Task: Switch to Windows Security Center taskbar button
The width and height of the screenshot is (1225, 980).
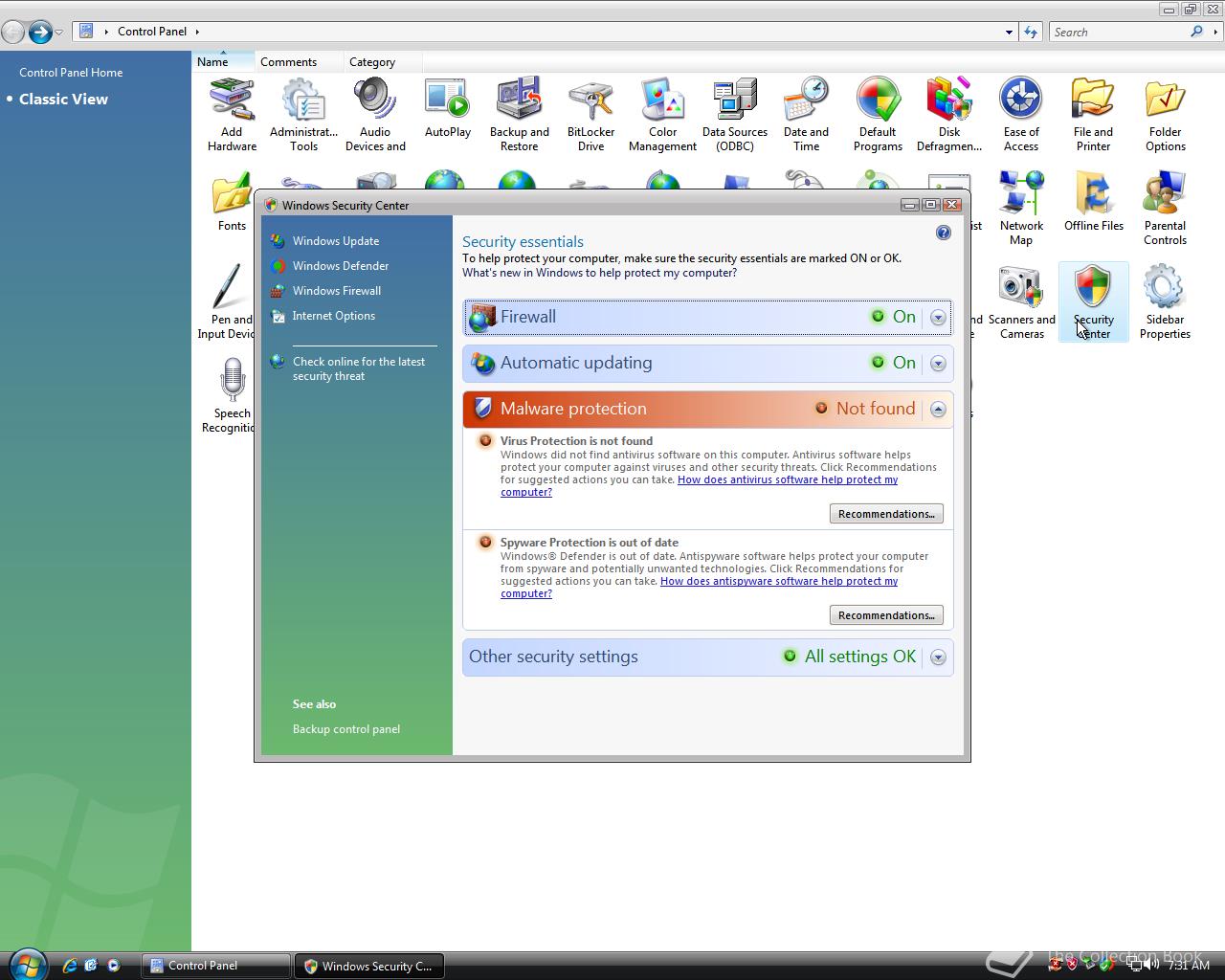Action: pyautogui.click(x=369, y=966)
